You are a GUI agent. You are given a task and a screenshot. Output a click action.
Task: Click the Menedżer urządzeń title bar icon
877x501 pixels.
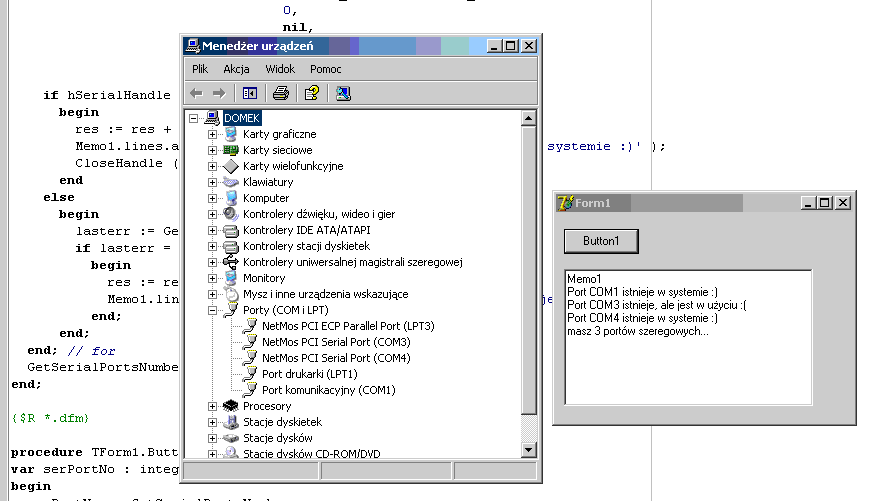pos(192,46)
